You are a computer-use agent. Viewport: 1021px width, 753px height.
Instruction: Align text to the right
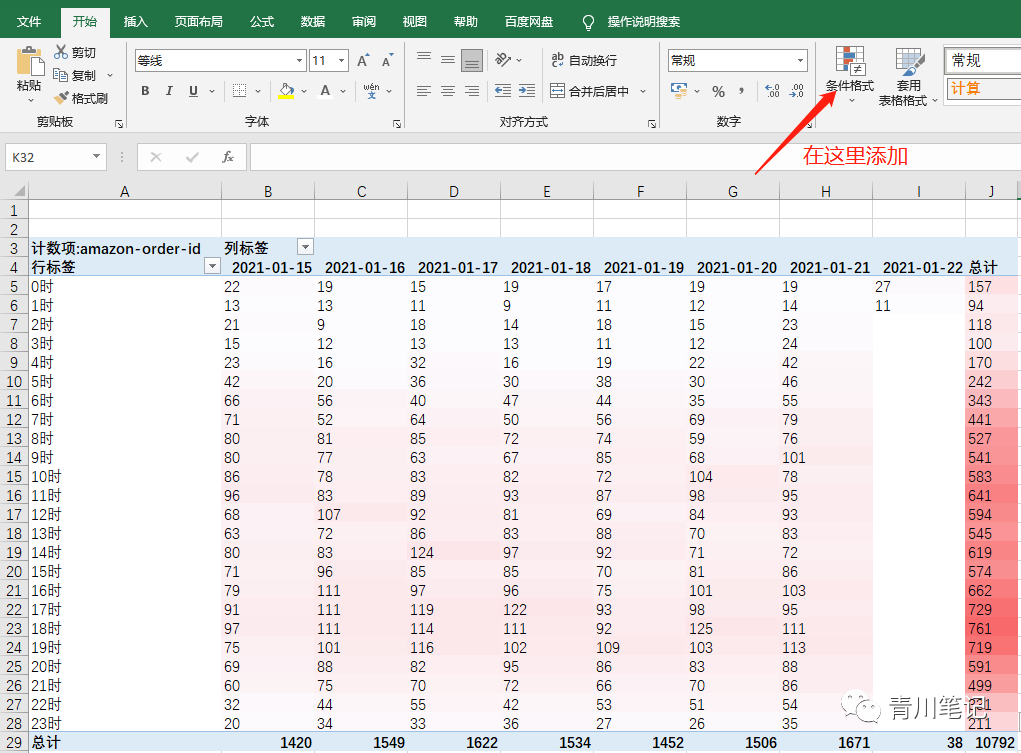(x=472, y=91)
